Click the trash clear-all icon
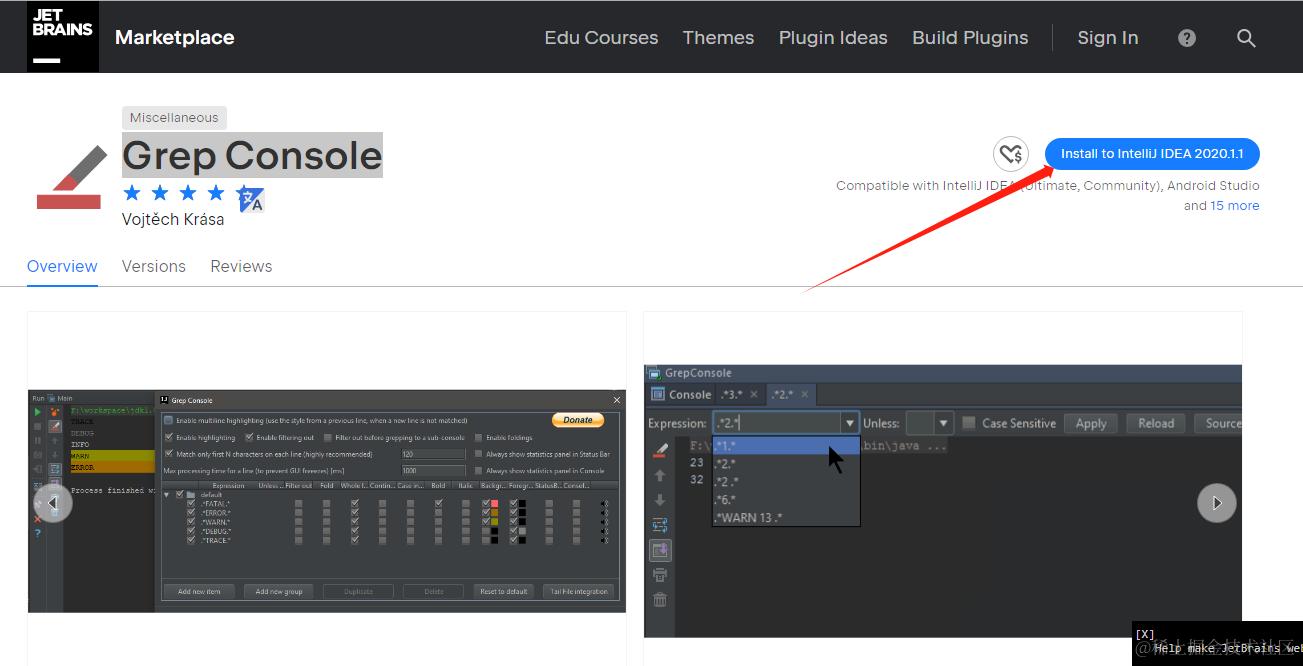The height and width of the screenshot is (666, 1303). (660, 600)
